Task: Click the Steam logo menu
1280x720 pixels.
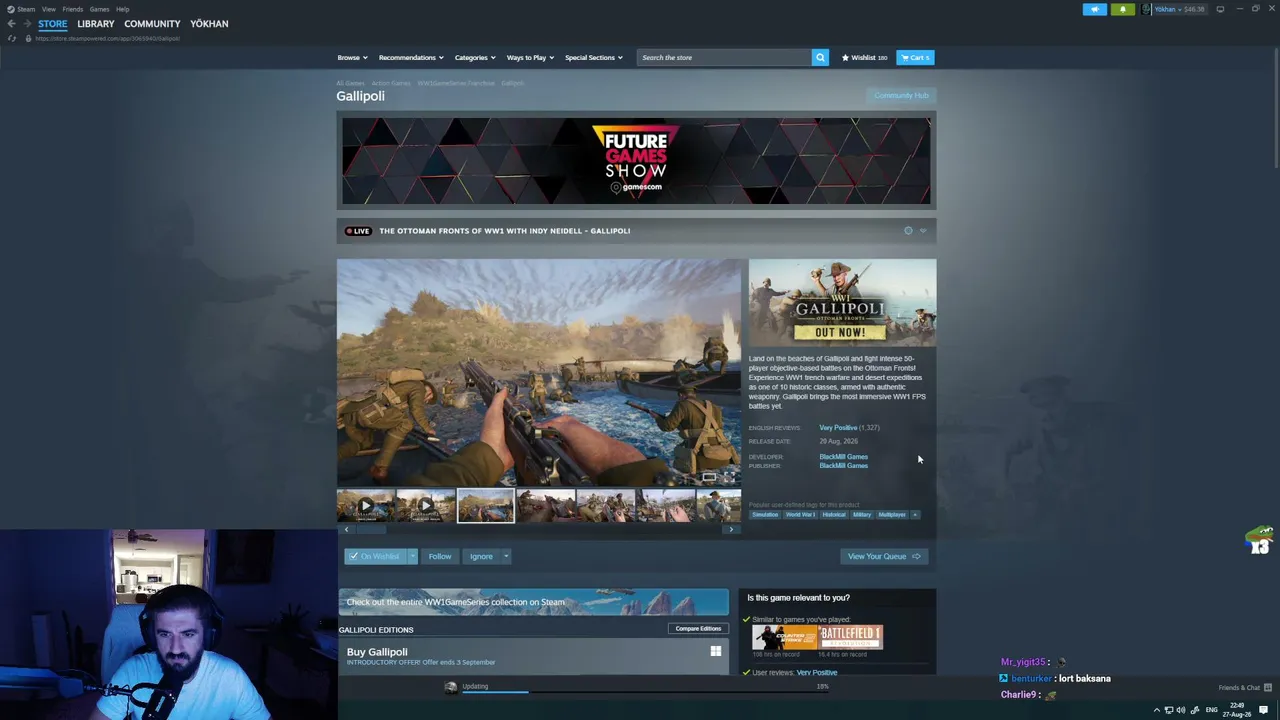Action: point(20,9)
